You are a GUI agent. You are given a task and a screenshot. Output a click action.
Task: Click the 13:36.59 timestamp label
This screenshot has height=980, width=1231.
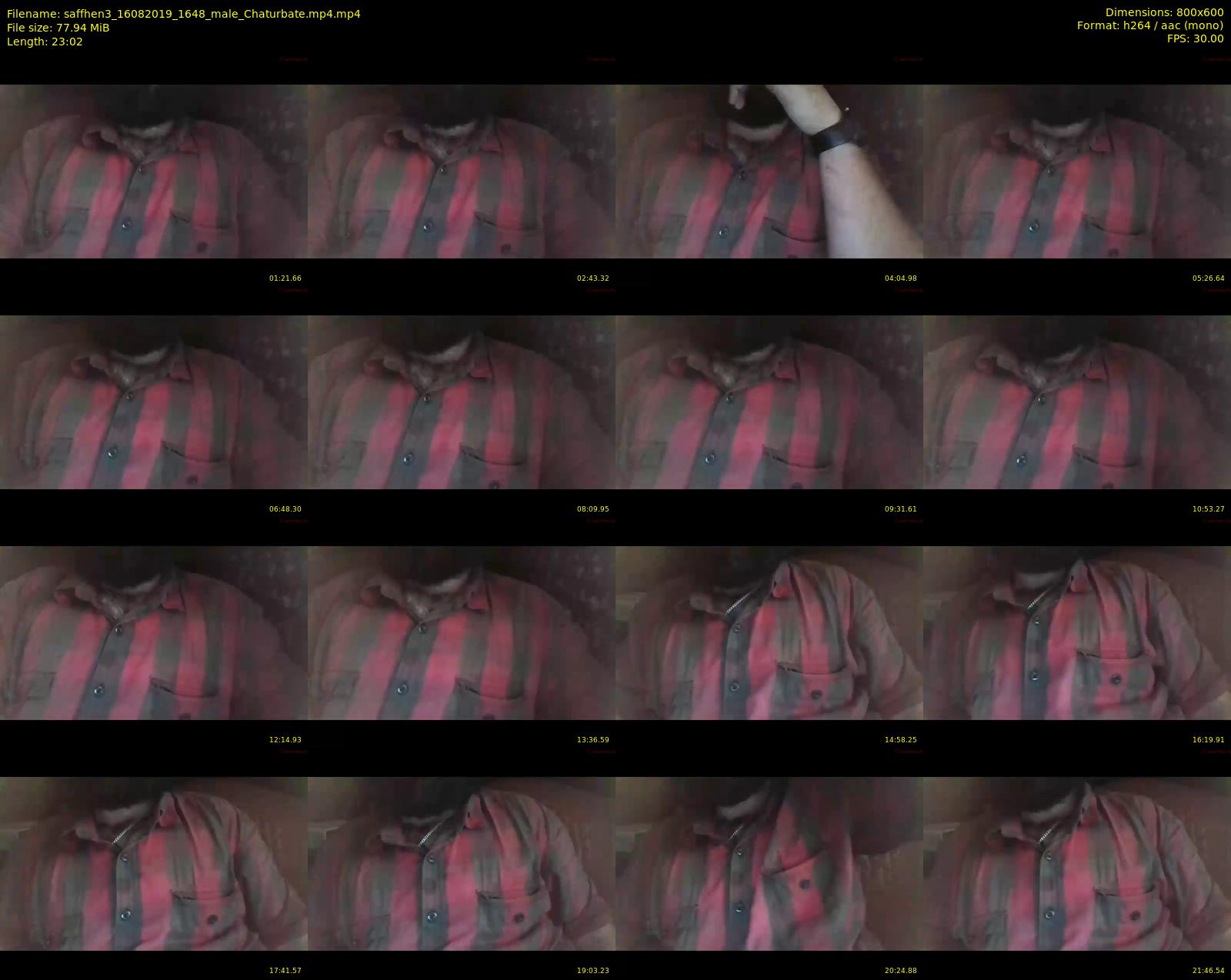tap(593, 740)
